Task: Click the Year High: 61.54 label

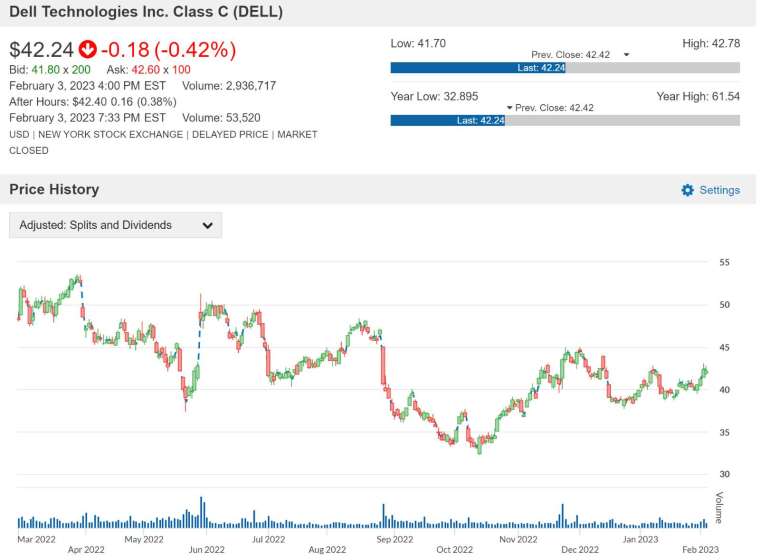Action: 698,96
